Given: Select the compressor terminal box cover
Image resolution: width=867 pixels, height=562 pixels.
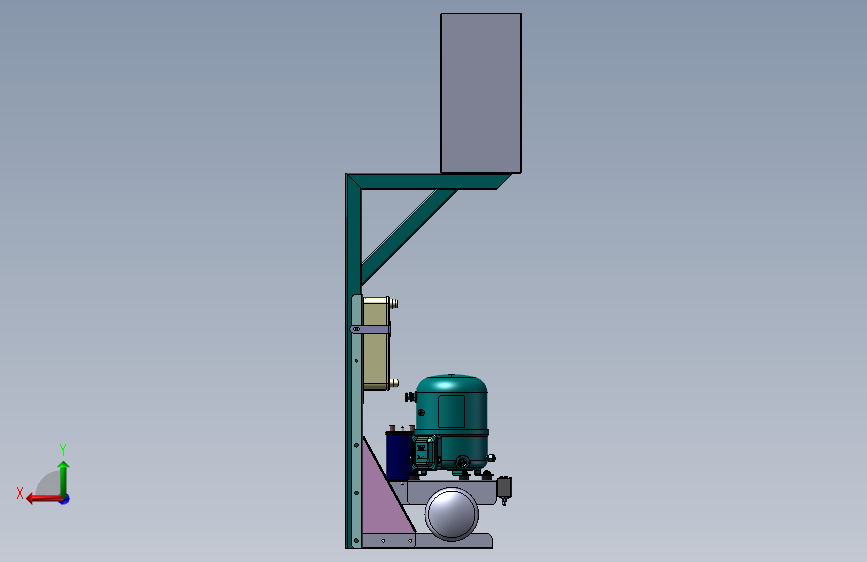Looking at the screenshot, I should point(424,452).
